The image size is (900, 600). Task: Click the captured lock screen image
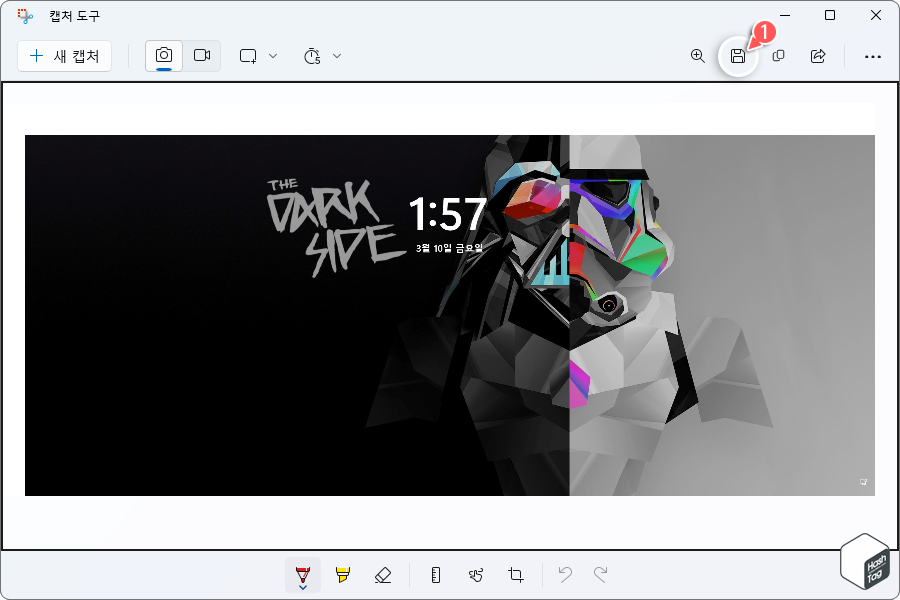point(449,315)
